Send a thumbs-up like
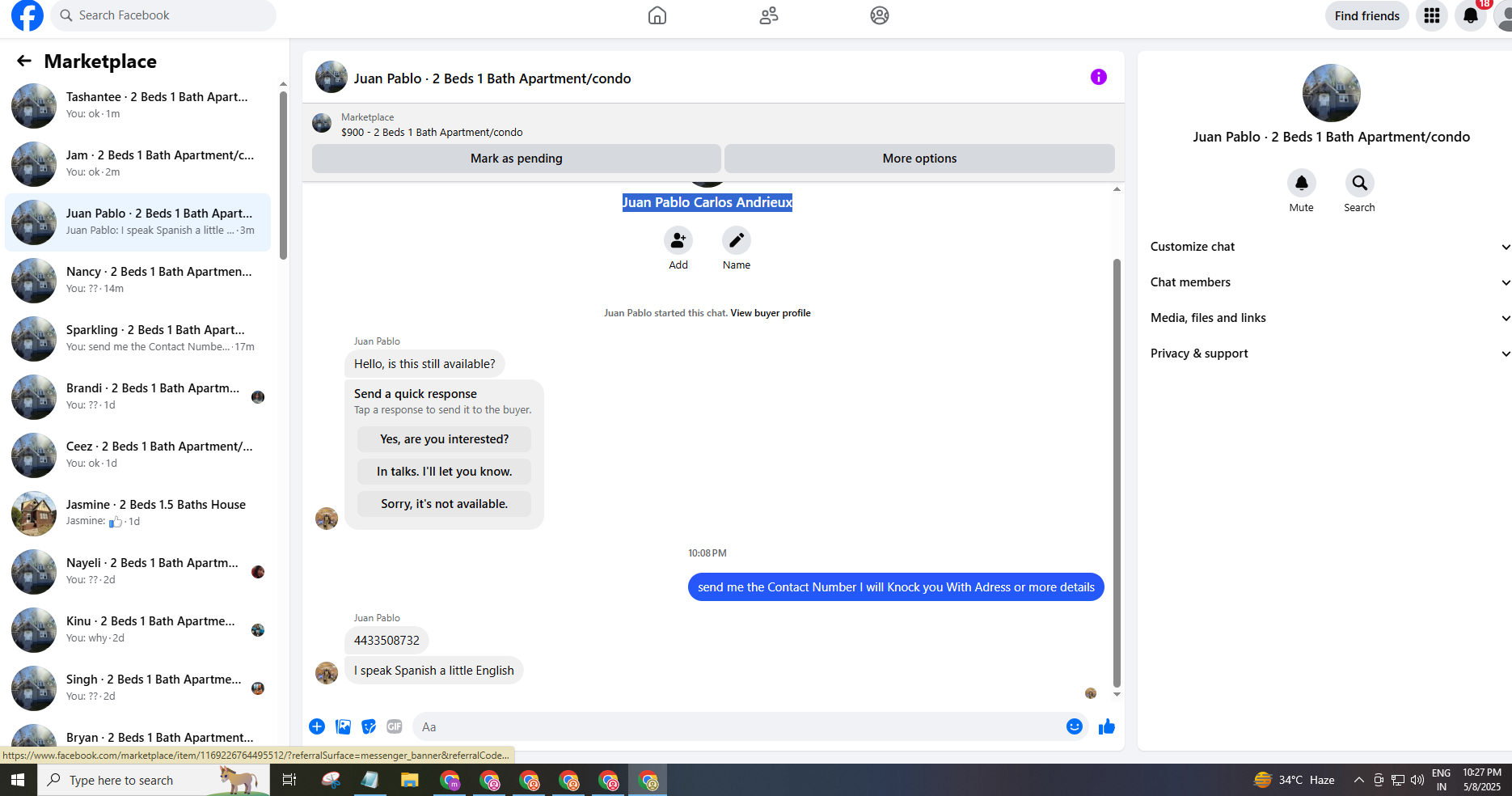 [x=1107, y=726]
